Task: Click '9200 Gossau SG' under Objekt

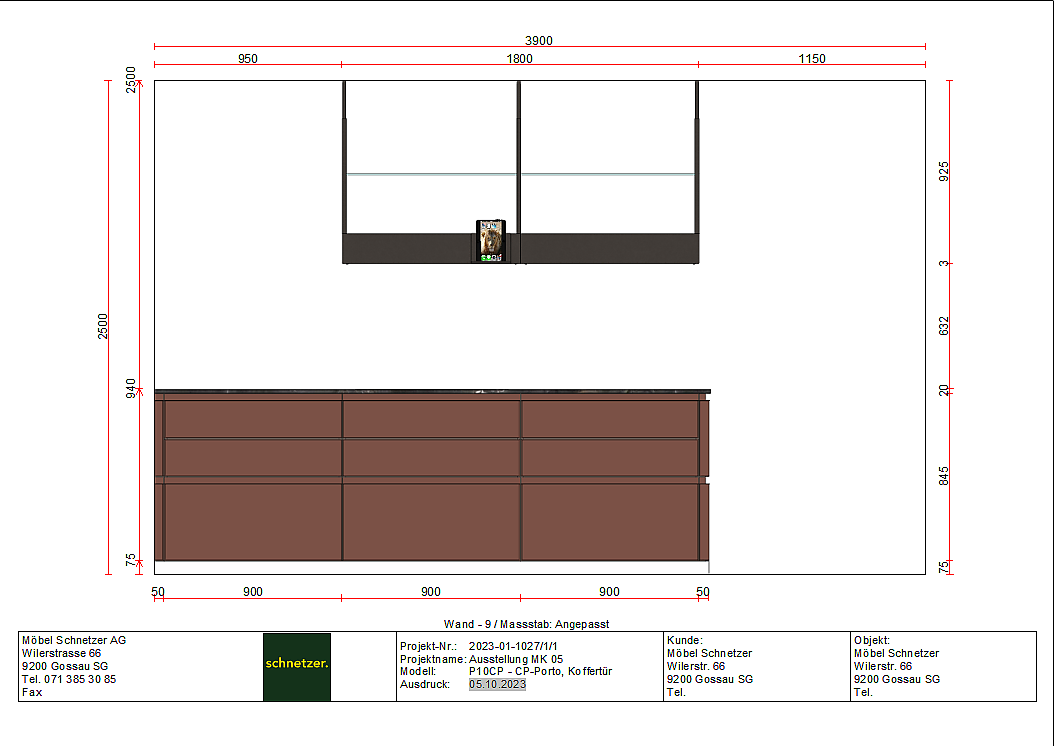Action: [x=897, y=679]
